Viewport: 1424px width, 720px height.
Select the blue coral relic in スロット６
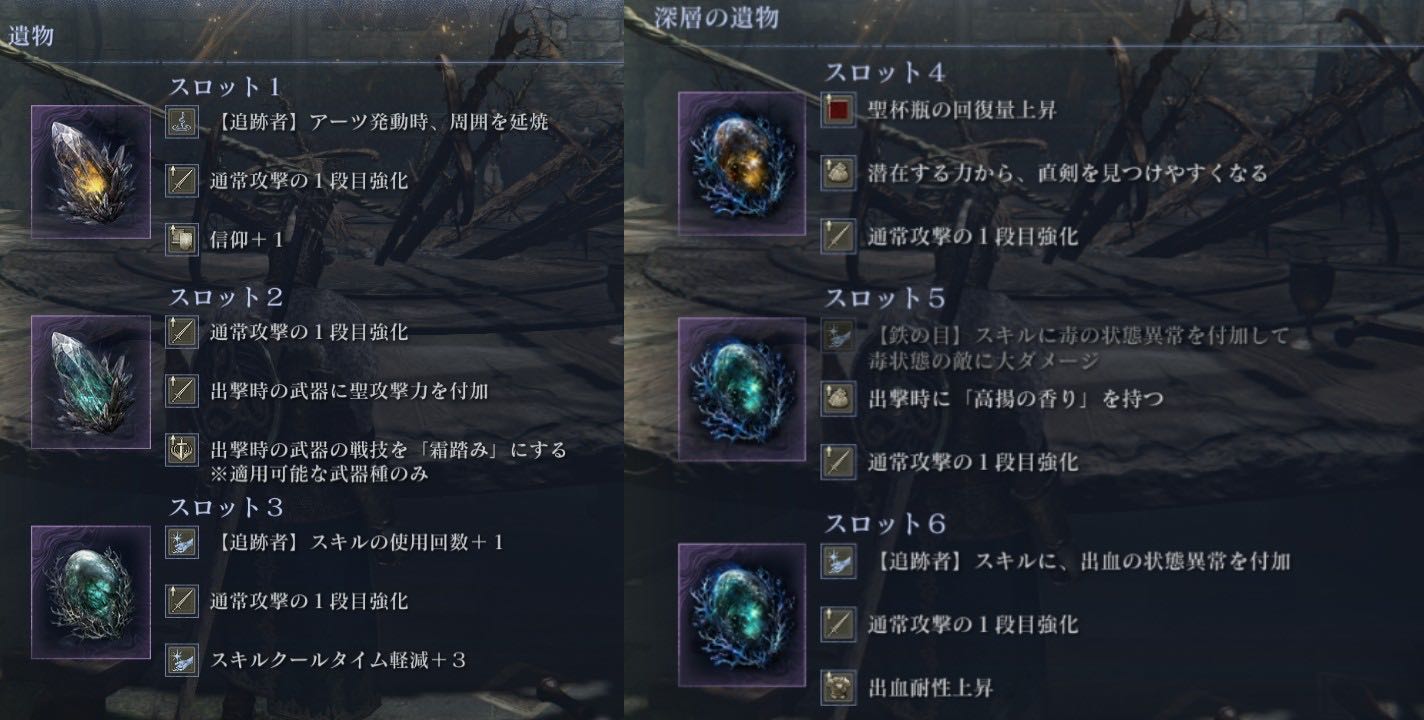pyautogui.click(x=741, y=614)
